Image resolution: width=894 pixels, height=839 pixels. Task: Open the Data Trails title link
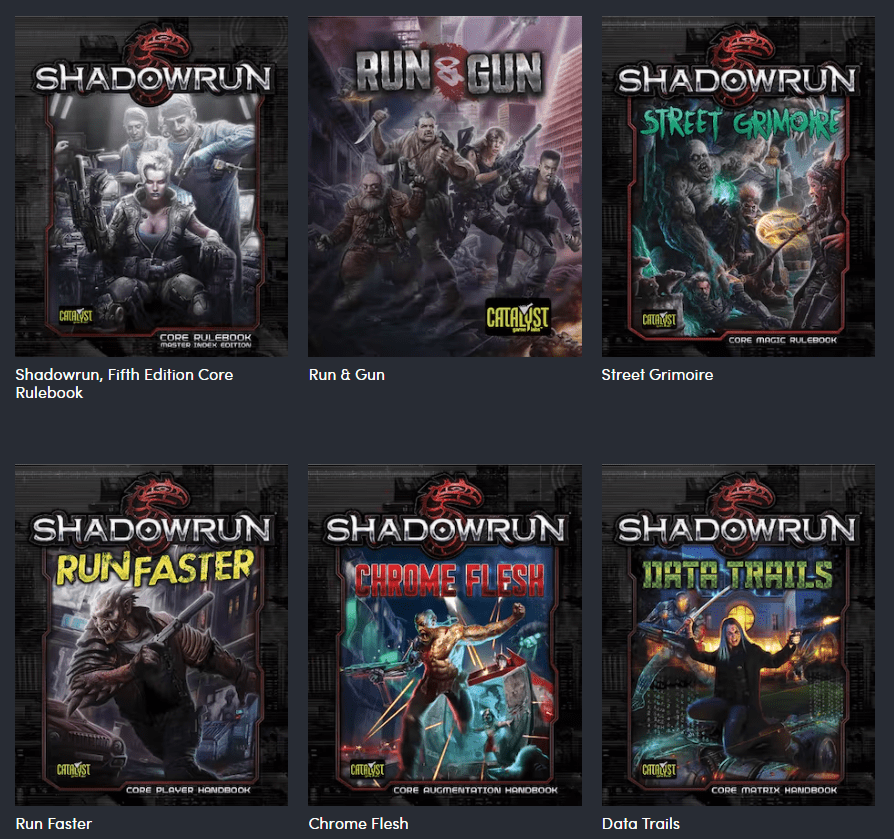tap(640, 824)
